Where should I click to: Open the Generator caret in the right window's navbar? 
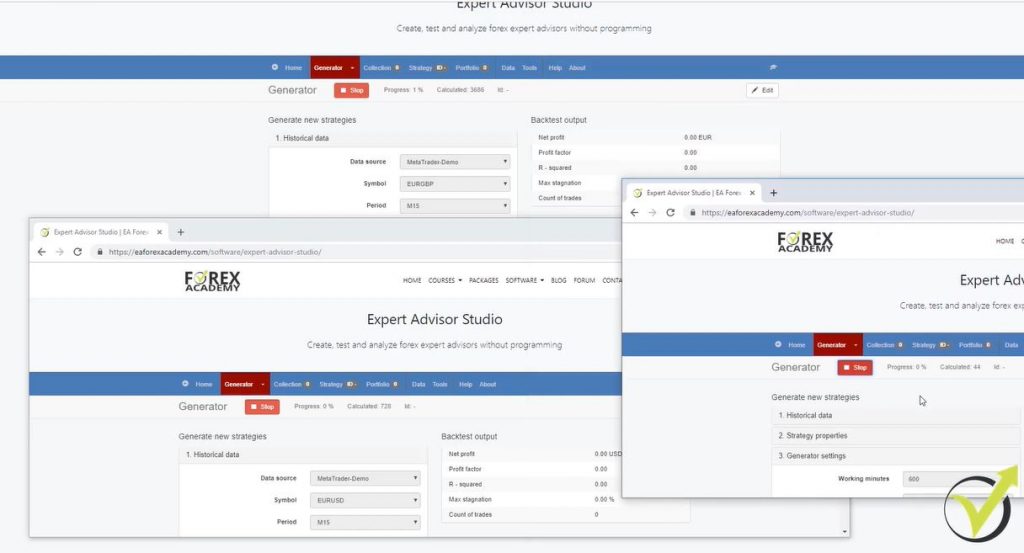[x=856, y=345]
